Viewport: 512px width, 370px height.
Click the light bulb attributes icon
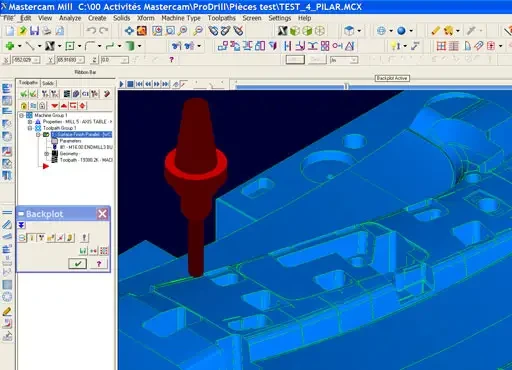395,46
